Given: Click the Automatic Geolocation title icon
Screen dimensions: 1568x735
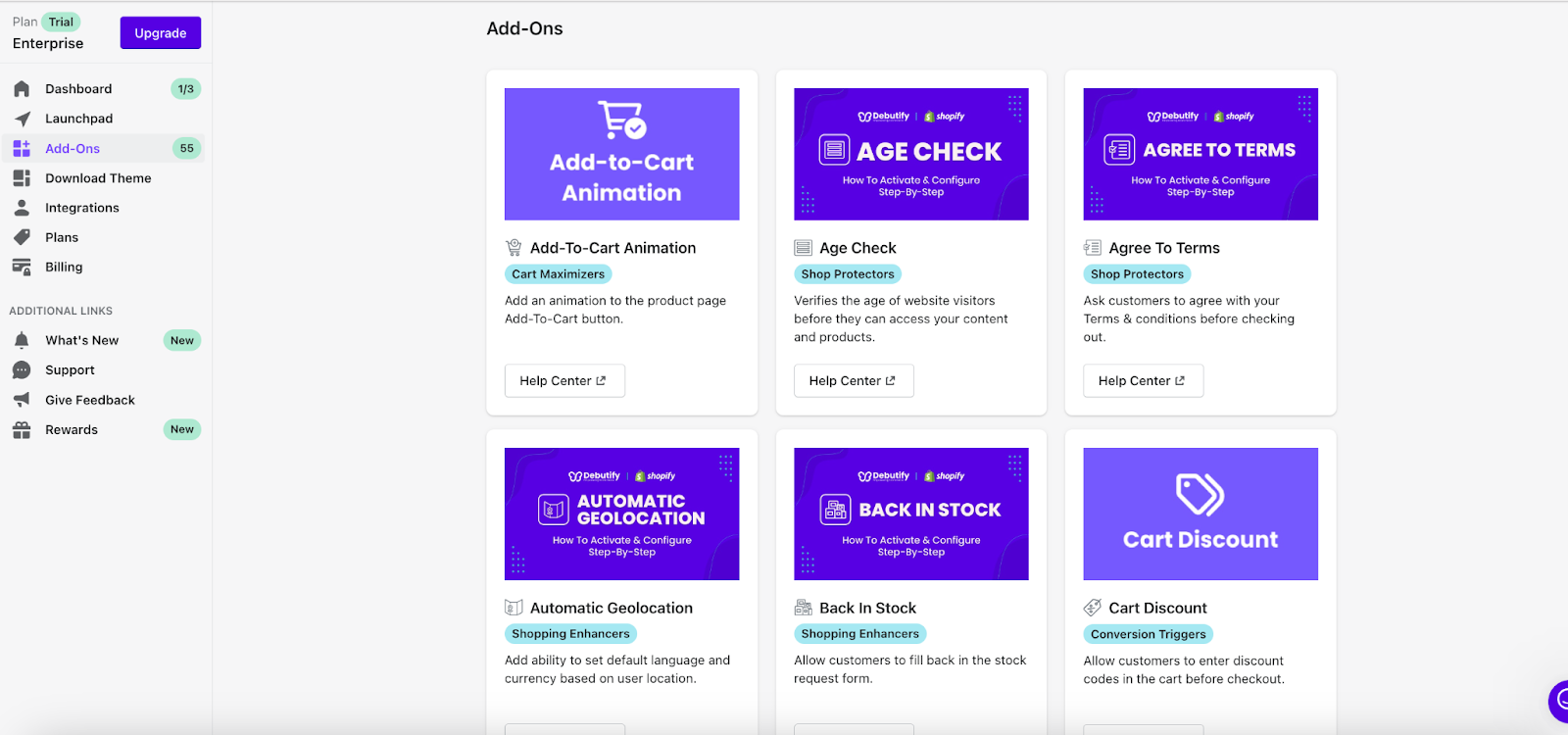Looking at the screenshot, I should pyautogui.click(x=514, y=608).
